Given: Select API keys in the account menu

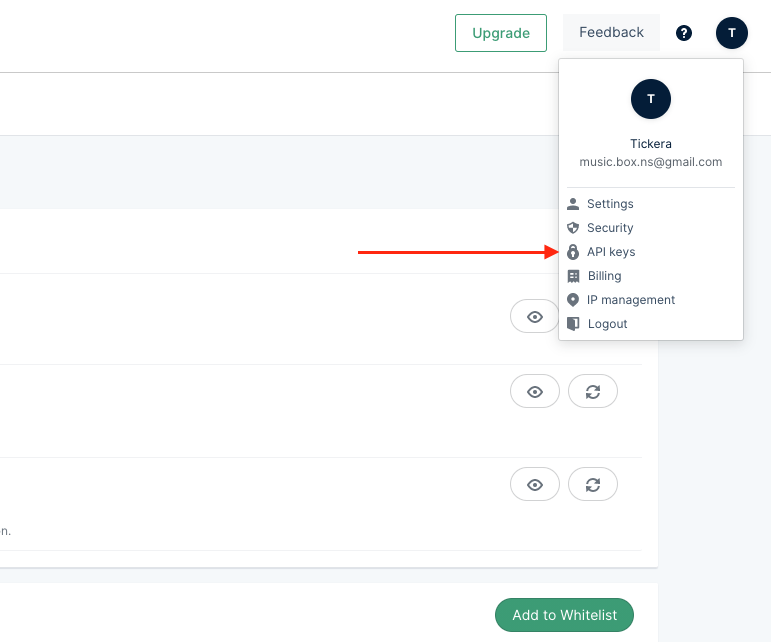Looking at the screenshot, I should [611, 252].
